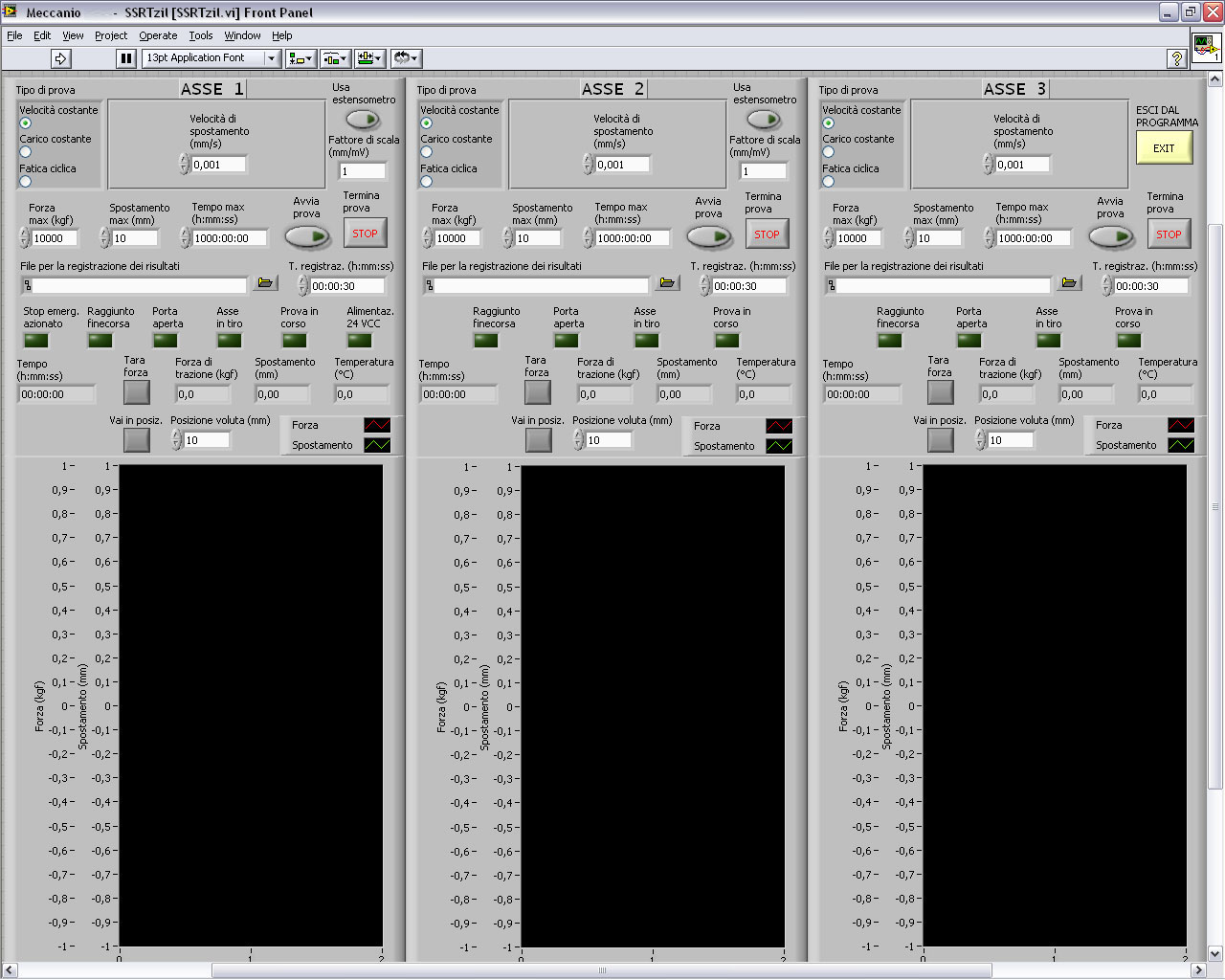Viewport: 1225px width, 980px height.
Task: Click the Stop emerg. azionato LED in ASSE 1
Action: tap(36, 340)
